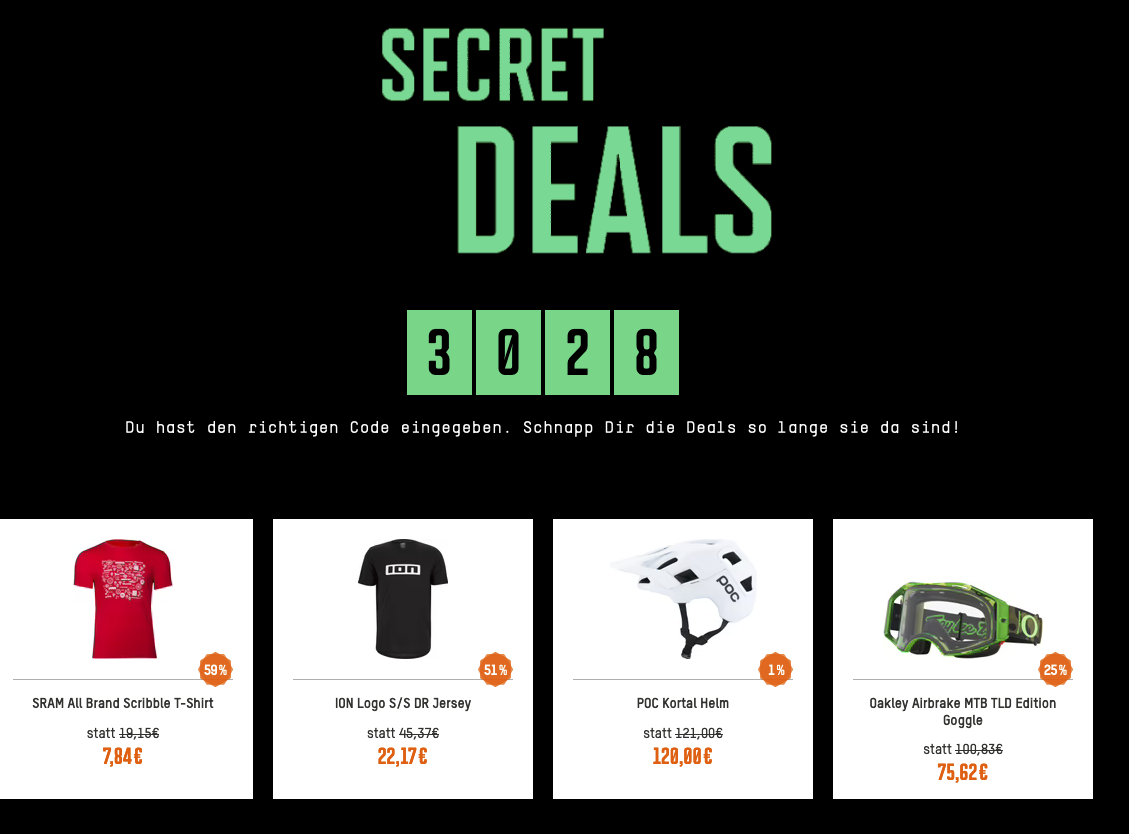Click the first code digit box showing 3
Viewport: 1129px width, 834px height.
pyautogui.click(x=439, y=352)
